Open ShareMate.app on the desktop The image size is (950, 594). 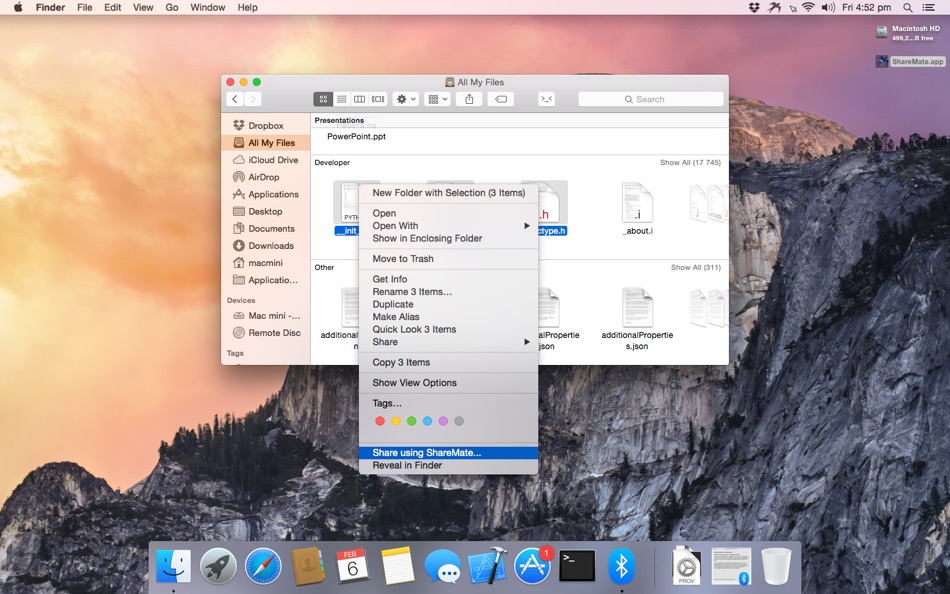[911, 61]
